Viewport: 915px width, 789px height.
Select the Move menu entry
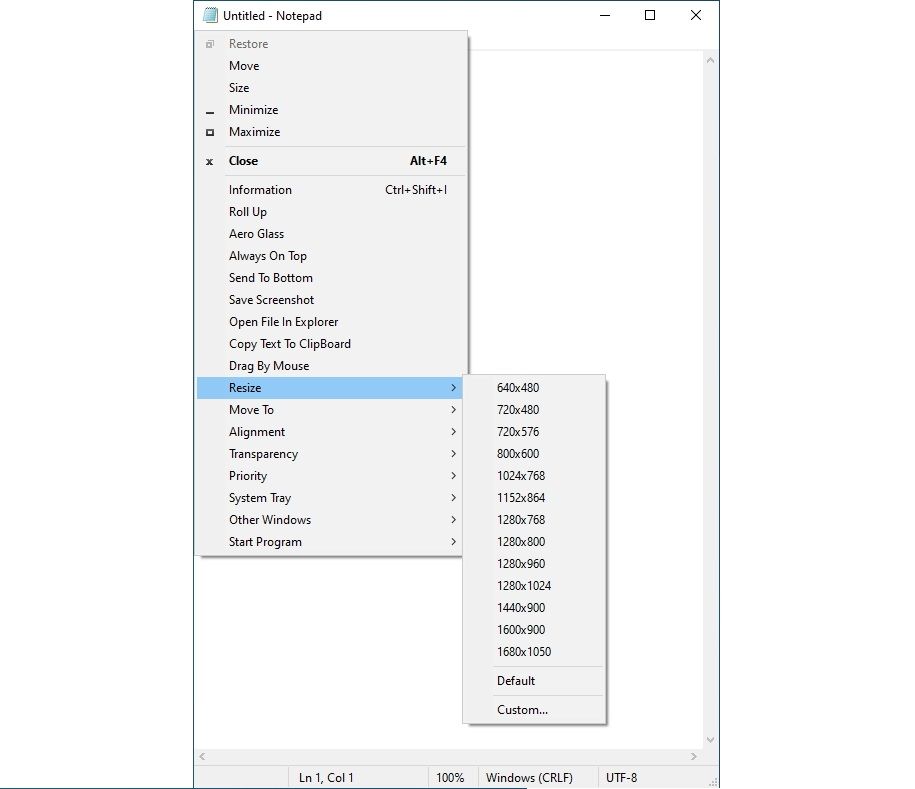[x=331, y=66]
